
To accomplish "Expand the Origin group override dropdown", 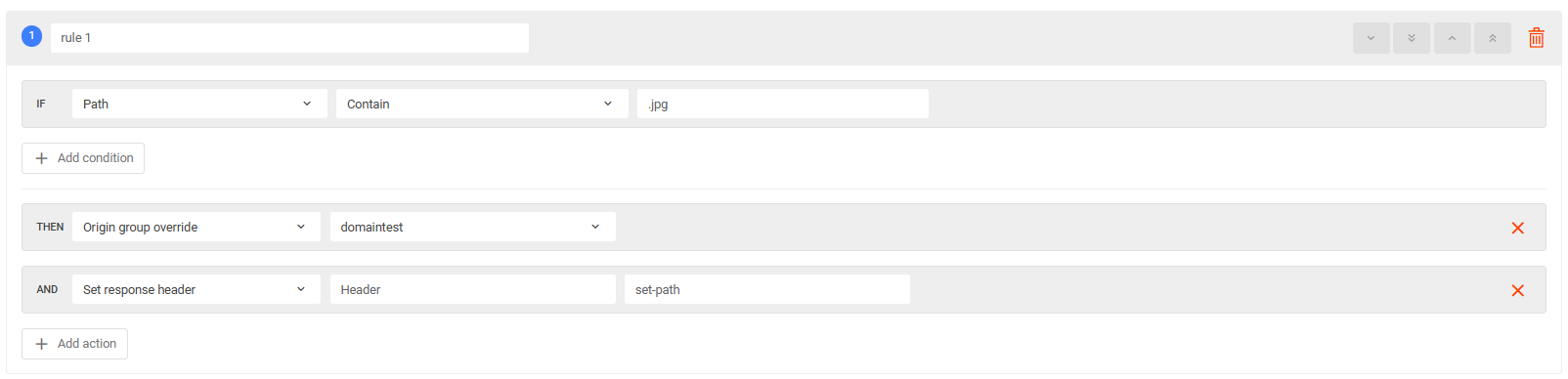I will click(x=196, y=227).
